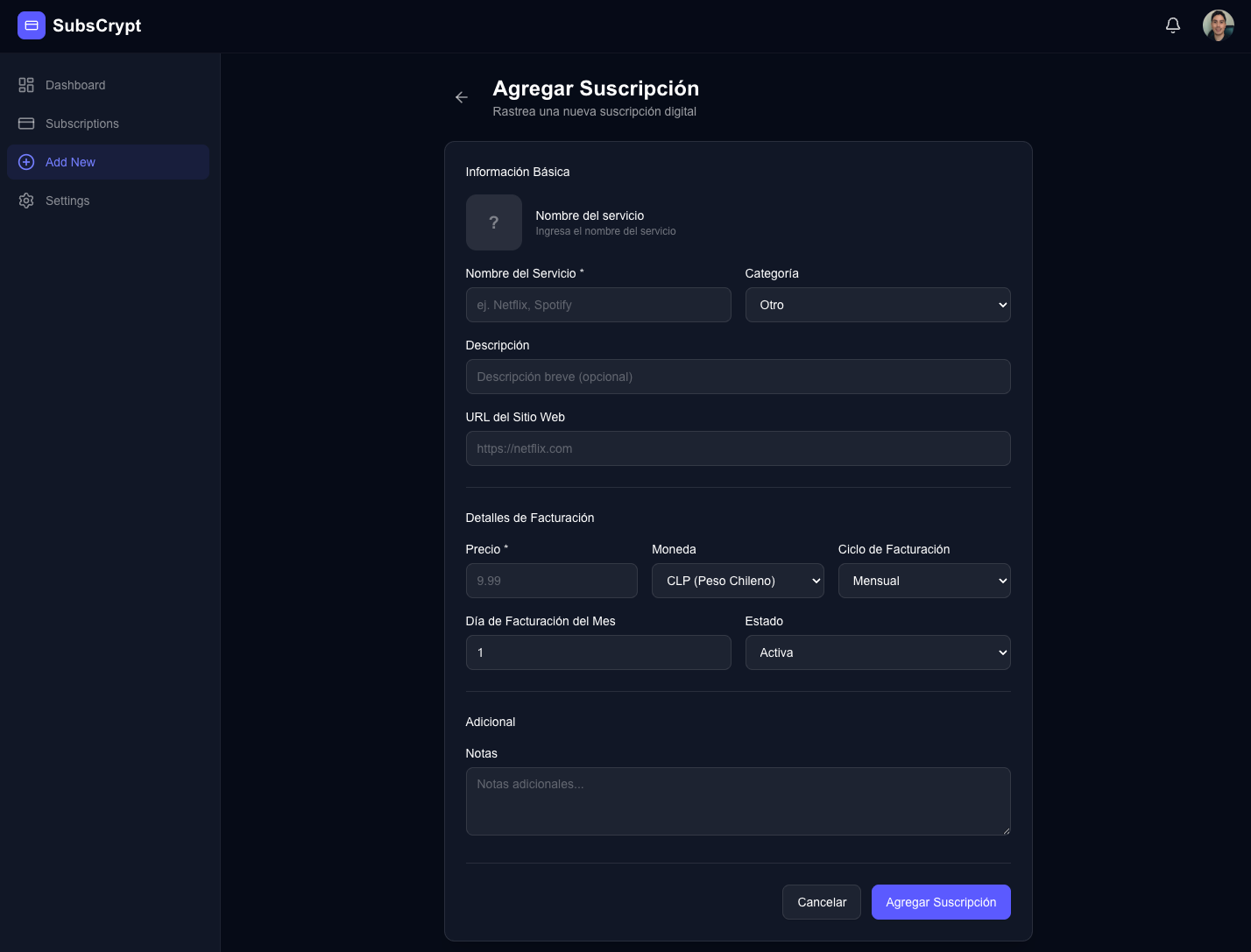
Task: Click the user profile avatar
Action: pos(1218,25)
